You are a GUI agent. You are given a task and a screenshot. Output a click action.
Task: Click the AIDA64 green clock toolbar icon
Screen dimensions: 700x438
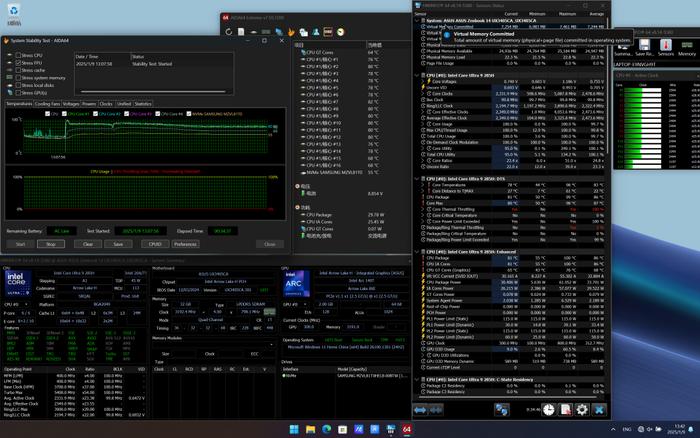click(341, 32)
